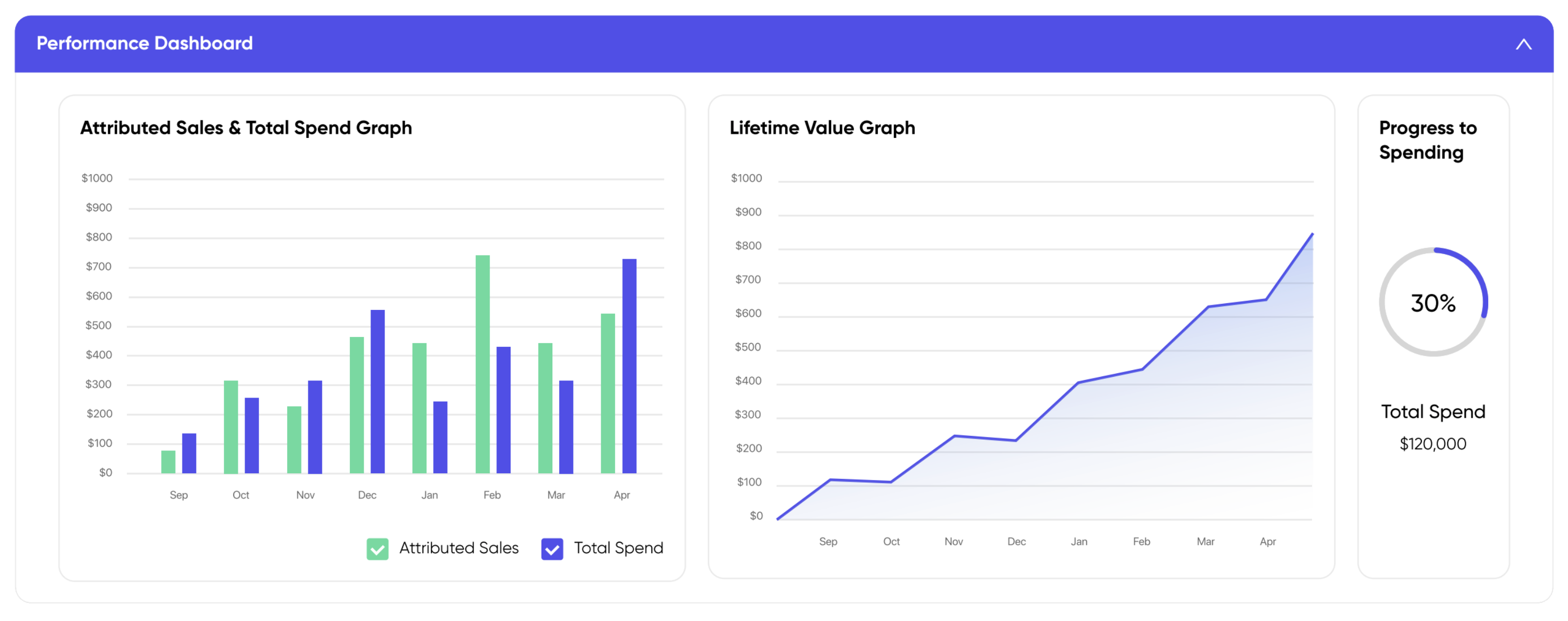Click the Dec label on Lifetime Value graph
Viewport: 1568px width, 621px height.
[1017, 541]
